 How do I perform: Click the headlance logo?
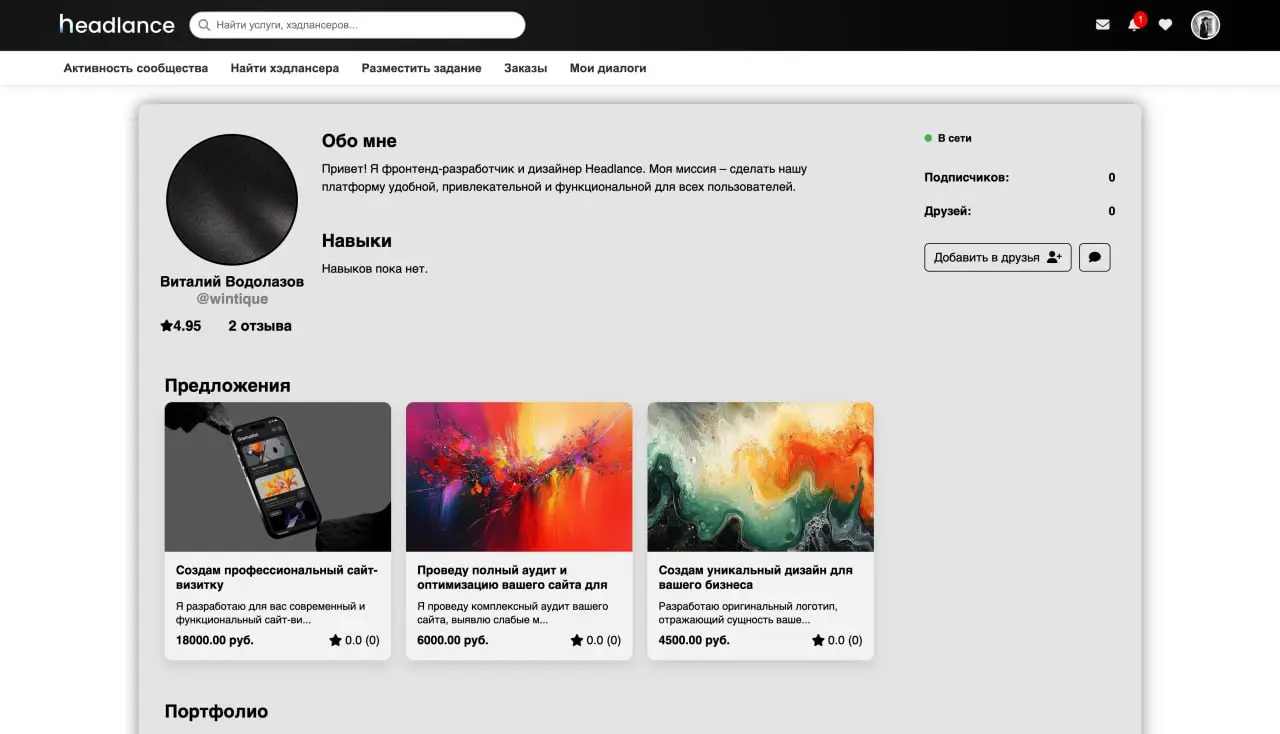coord(117,24)
